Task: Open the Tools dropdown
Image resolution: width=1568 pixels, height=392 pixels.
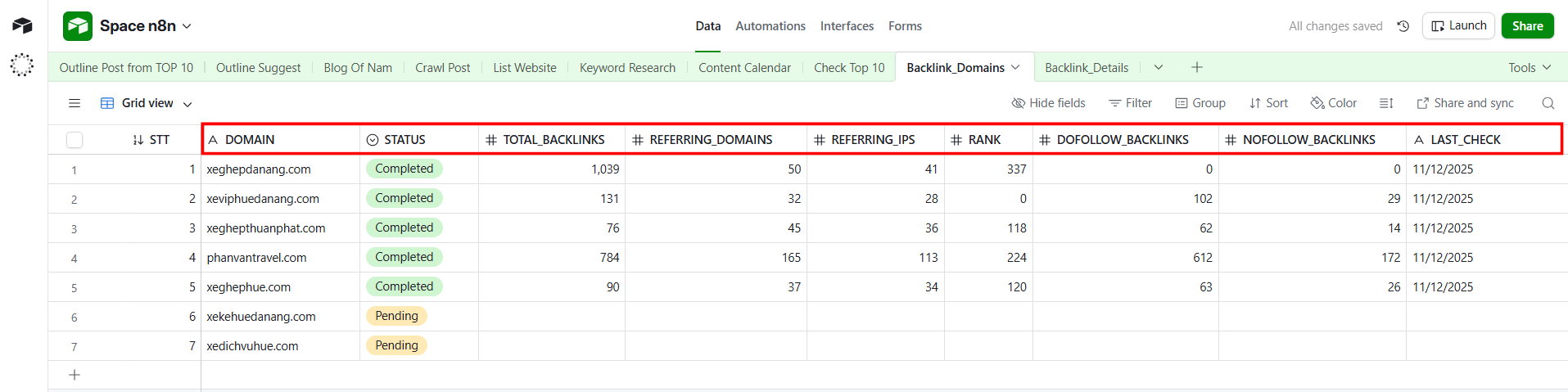Action: pyautogui.click(x=1530, y=67)
